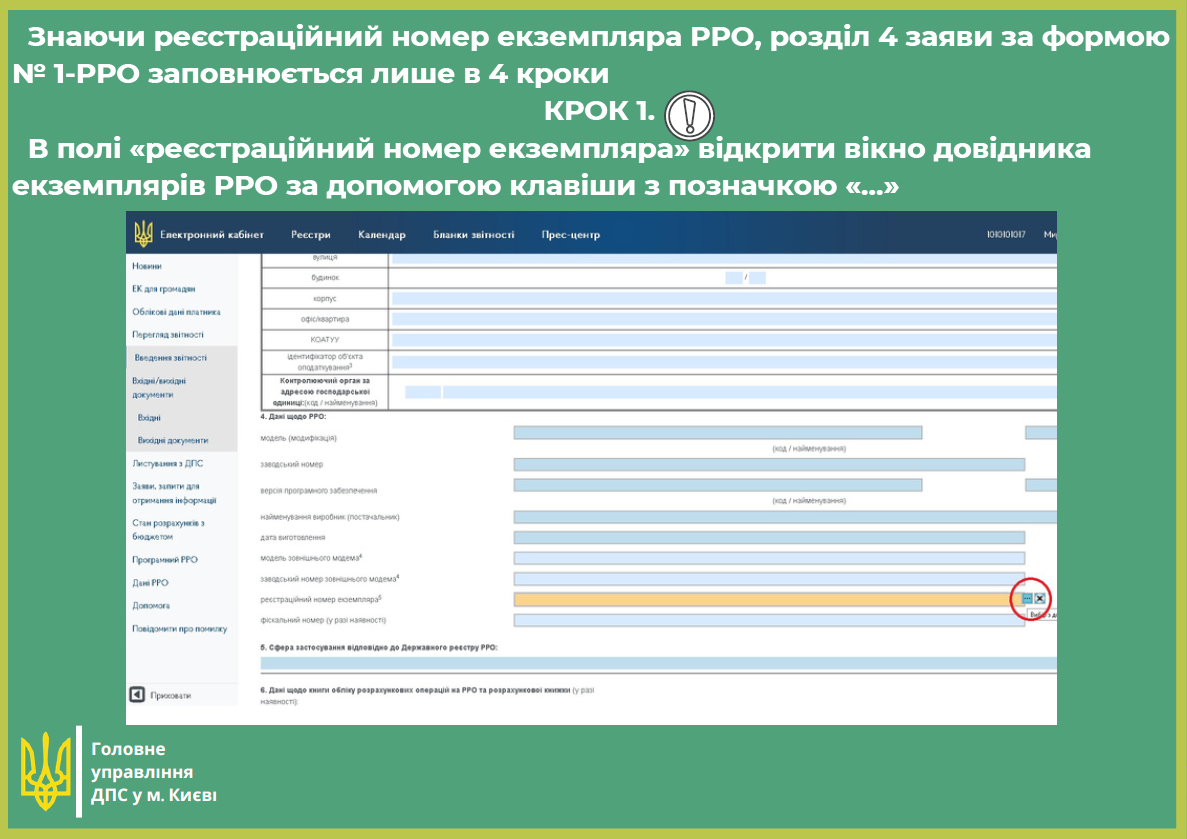
Task: Open the Прес-центр menu
Action: coord(571,235)
